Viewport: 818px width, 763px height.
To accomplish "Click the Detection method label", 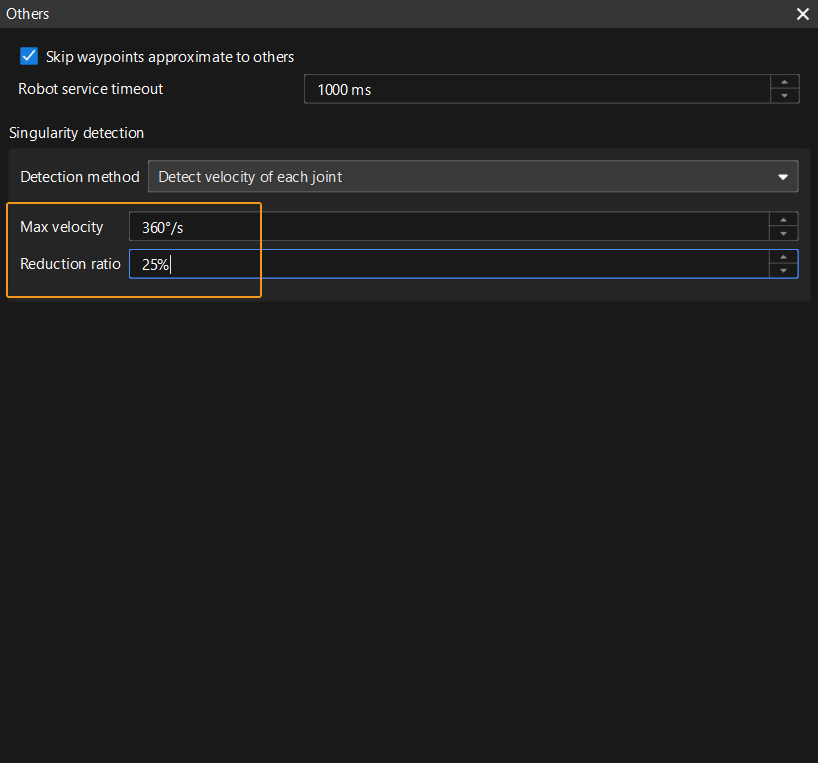I will (80, 177).
